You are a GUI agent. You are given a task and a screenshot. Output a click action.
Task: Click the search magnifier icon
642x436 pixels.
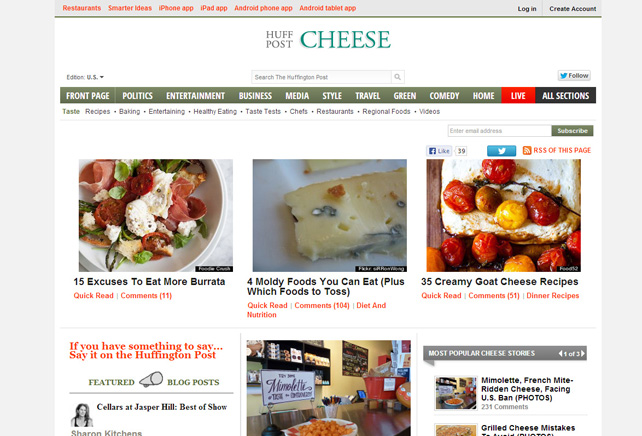tap(398, 77)
